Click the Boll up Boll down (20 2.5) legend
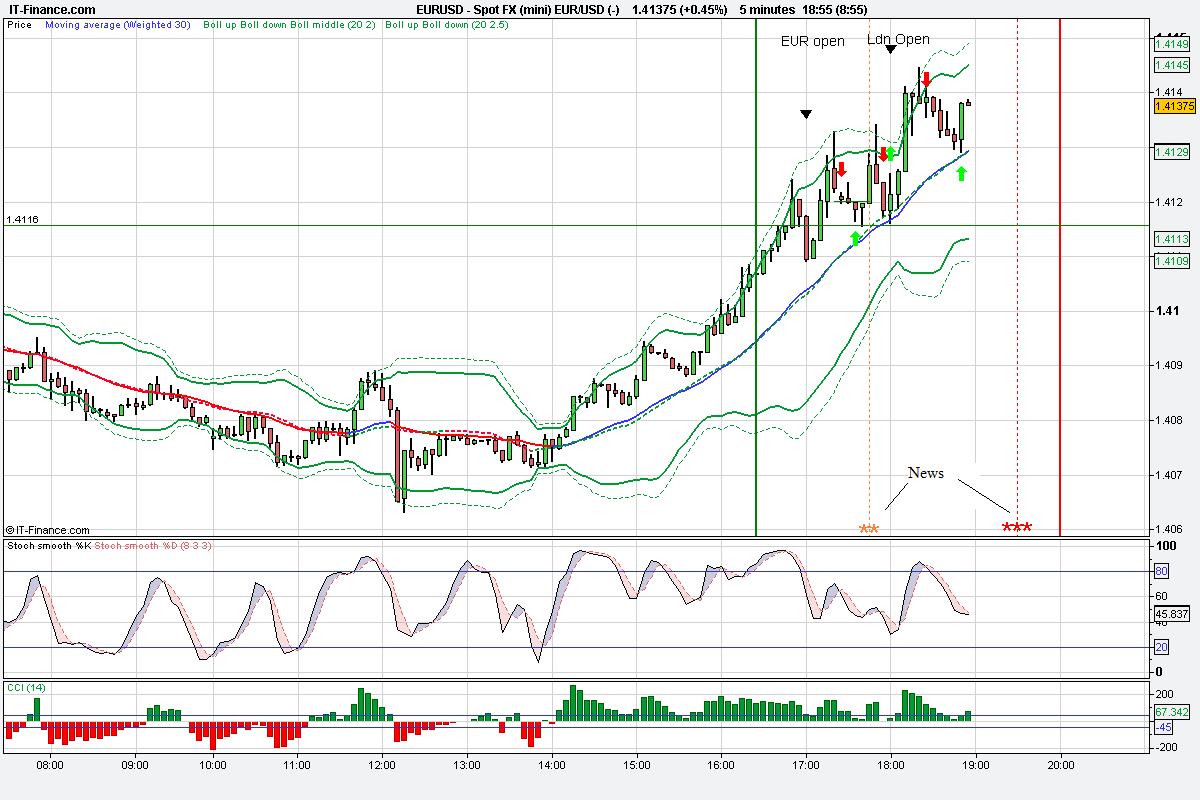 coord(447,24)
